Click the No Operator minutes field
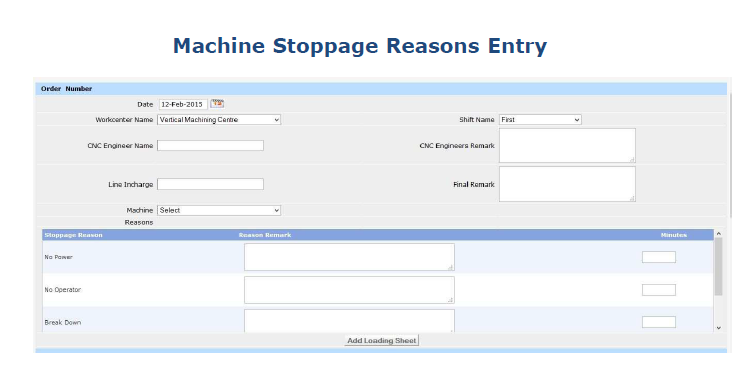 coord(659,290)
